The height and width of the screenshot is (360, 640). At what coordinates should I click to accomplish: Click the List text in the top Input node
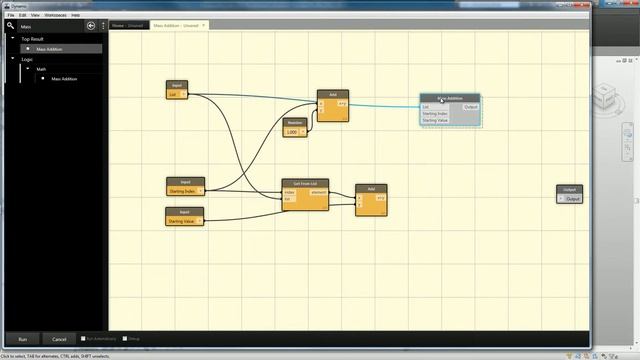[173, 95]
